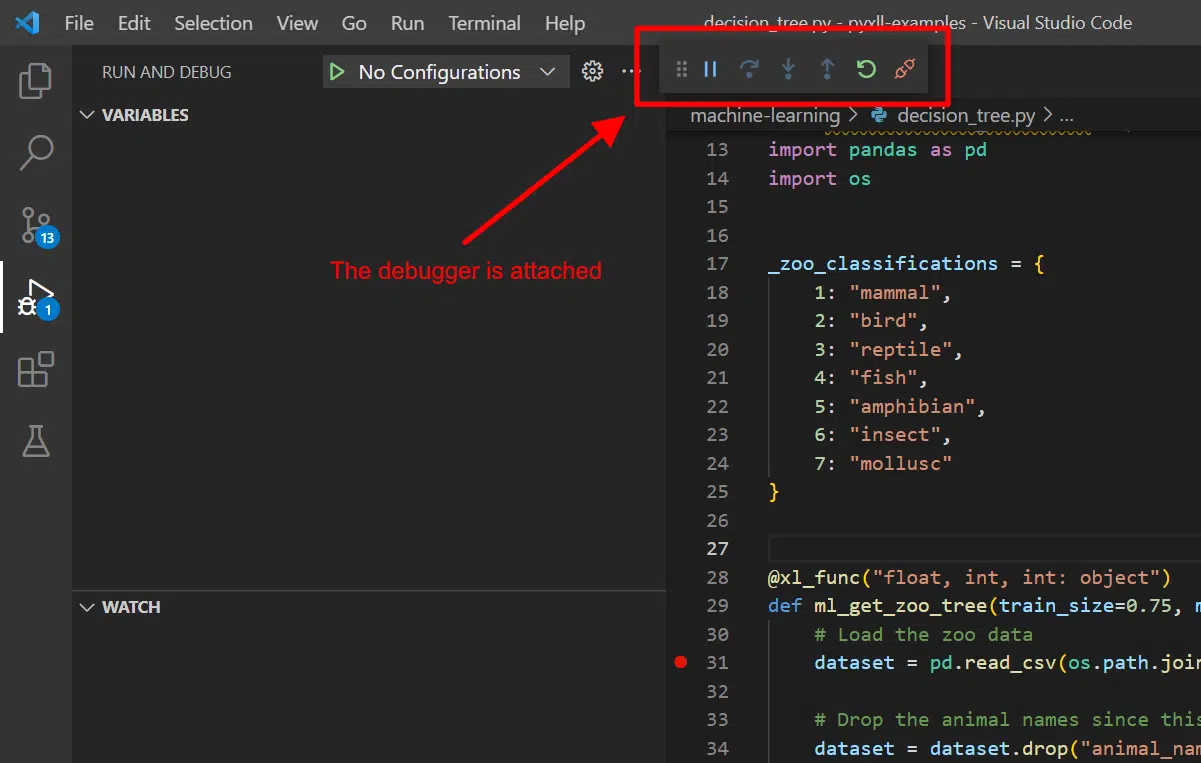
Task: Click the "bird" string in the code
Action: click(x=883, y=321)
